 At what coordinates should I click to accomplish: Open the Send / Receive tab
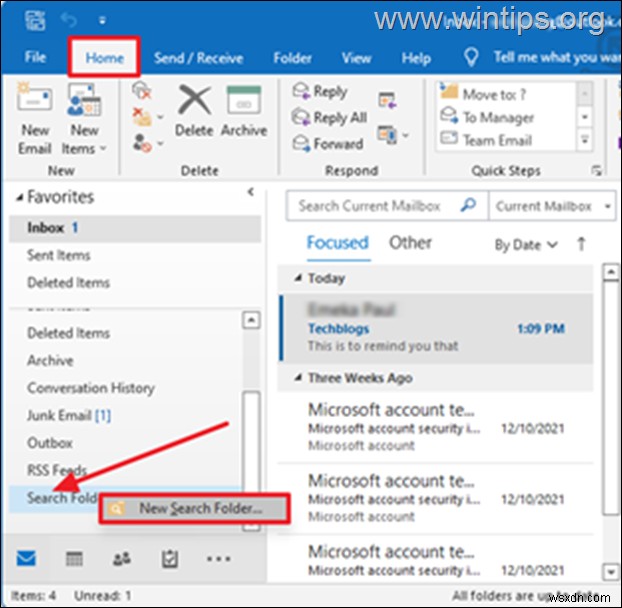click(198, 58)
